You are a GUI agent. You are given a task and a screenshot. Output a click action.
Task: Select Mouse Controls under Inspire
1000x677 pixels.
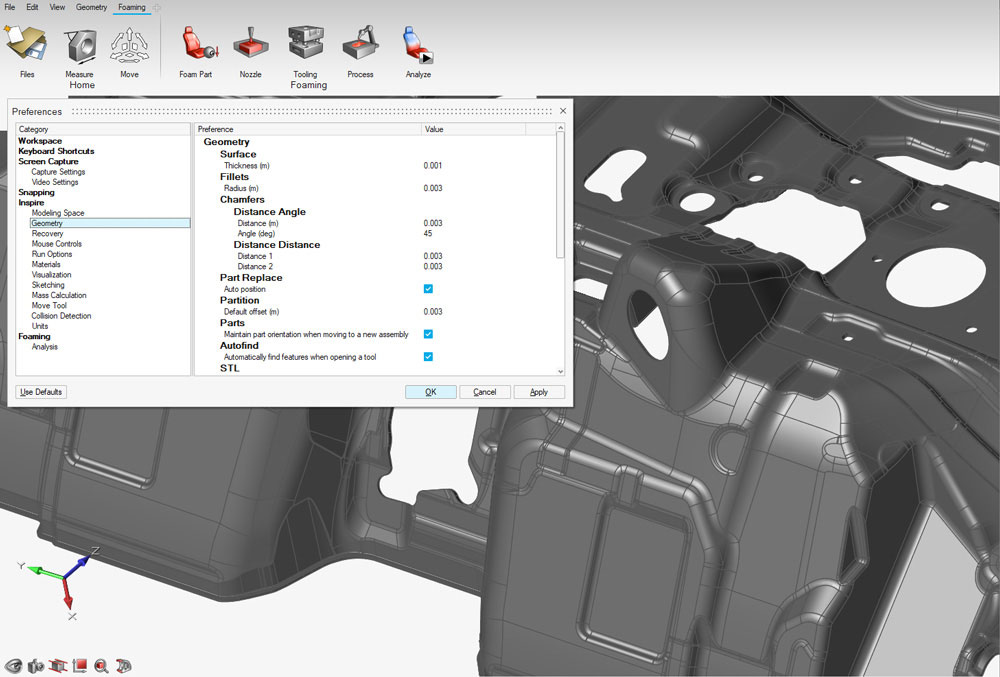[56, 244]
